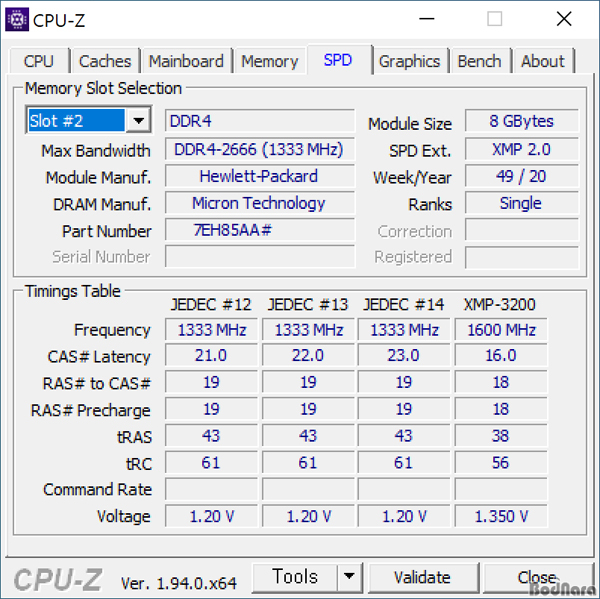600x599 pixels.
Task: Click the empty Correction field
Action: coord(522,230)
